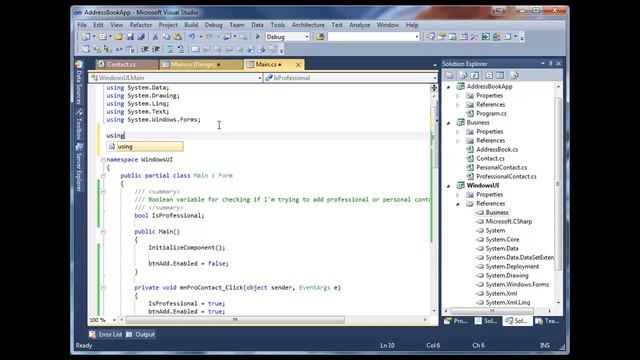Image resolution: width=640 pixels, height=360 pixels.
Task: Select ProfessionalContact.cs in Solution Explorer
Action: point(506,177)
